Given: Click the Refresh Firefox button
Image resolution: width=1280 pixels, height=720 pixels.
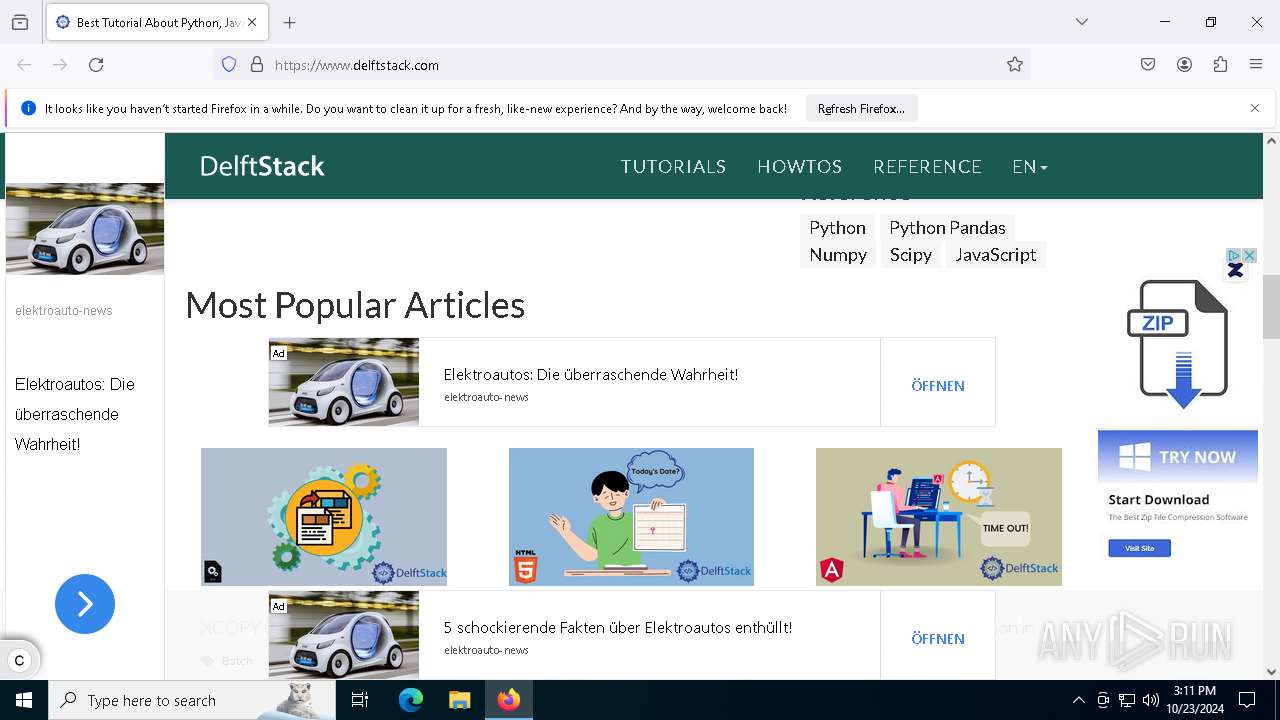Looking at the screenshot, I should 861,108.
